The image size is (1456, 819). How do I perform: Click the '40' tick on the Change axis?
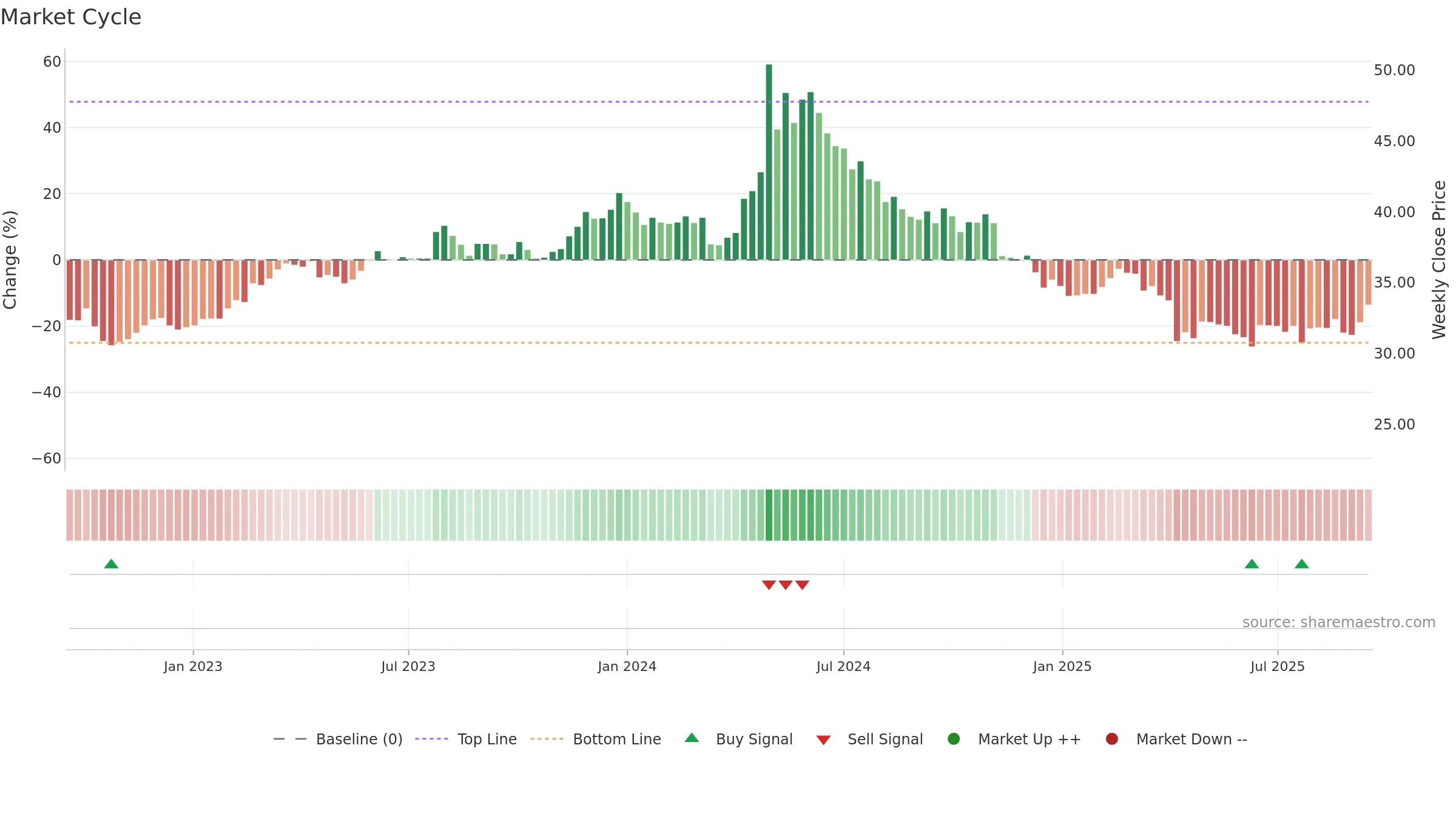pyautogui.click(x=52, y=127)
